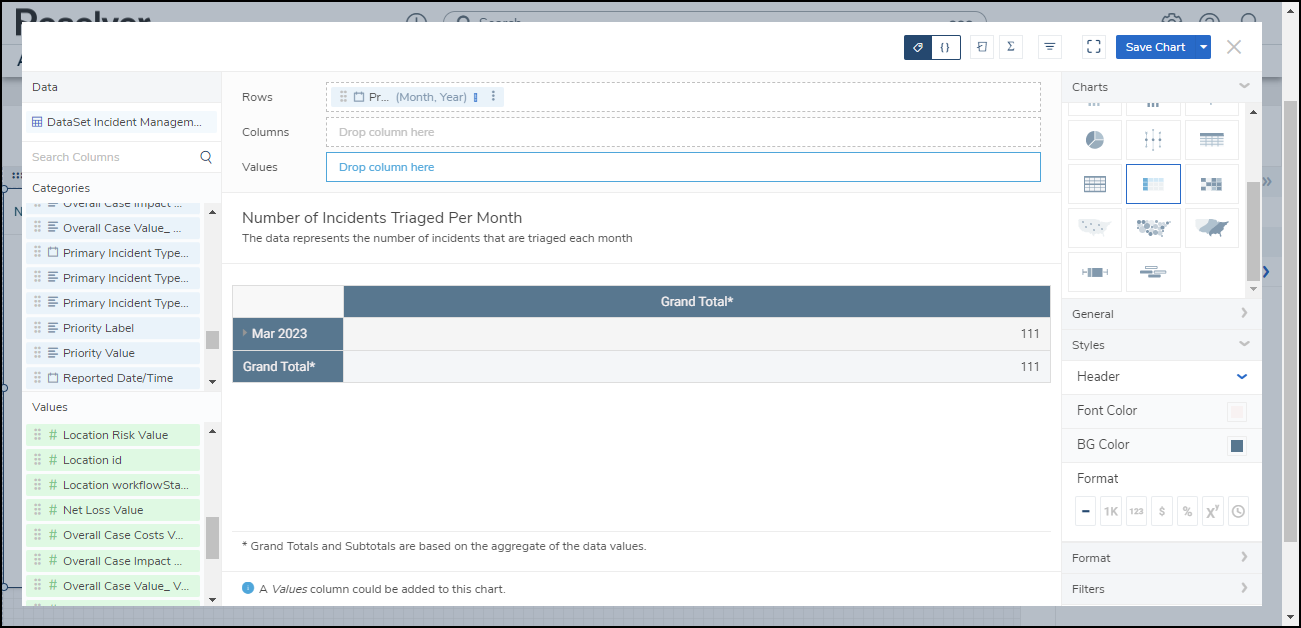Select the US dot map chart
1301x628 pixels.
point(1094,228)
